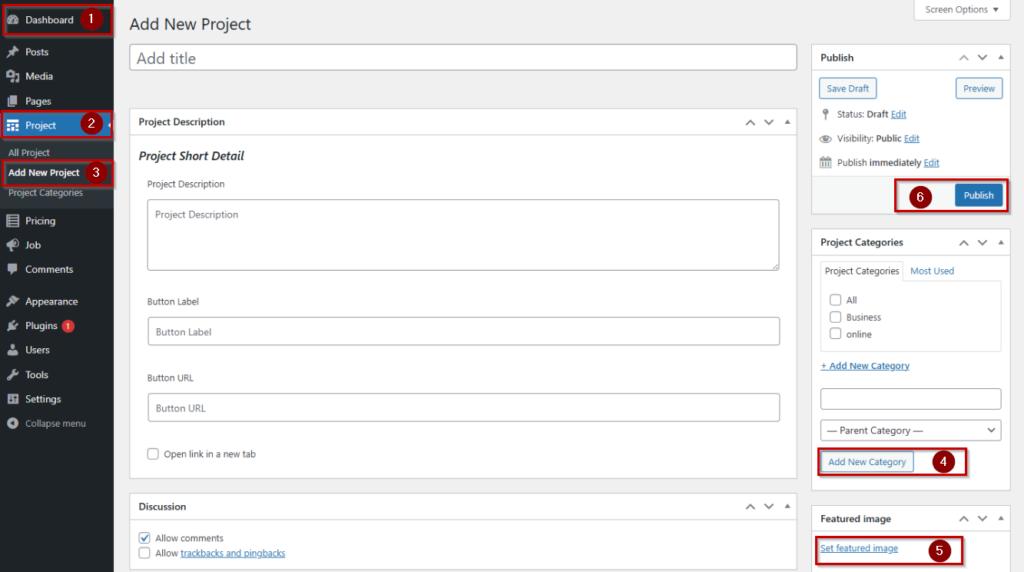Uncheck the Allow comments checkbox

coord(145,538)
